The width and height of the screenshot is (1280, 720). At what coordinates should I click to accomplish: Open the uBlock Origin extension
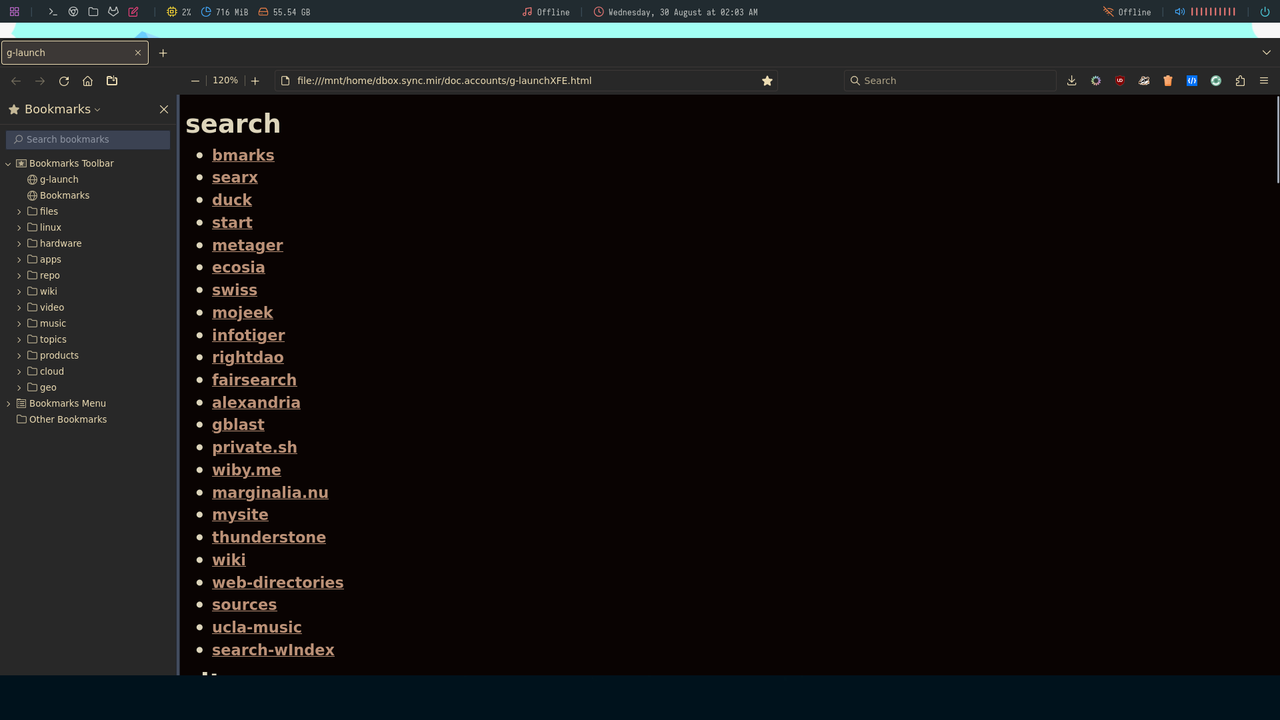point(1120,81)
